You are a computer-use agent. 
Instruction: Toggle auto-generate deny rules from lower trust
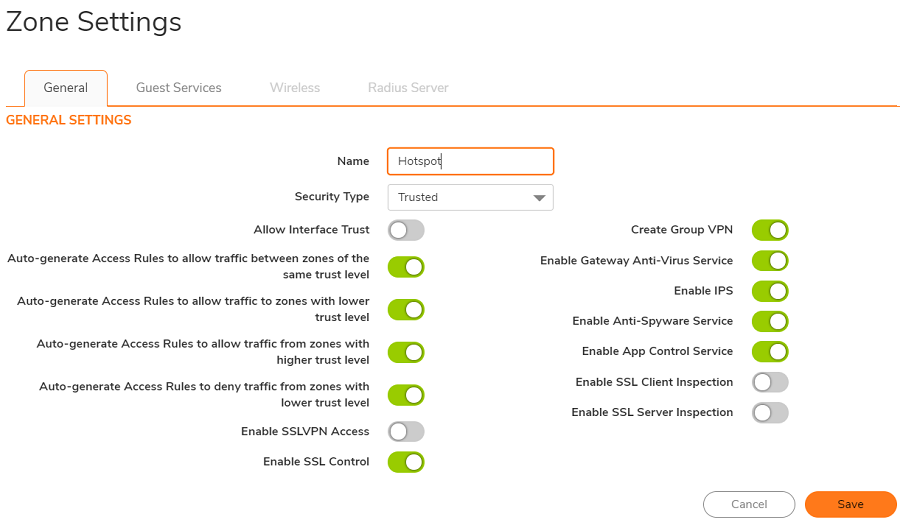coord(406,395)
